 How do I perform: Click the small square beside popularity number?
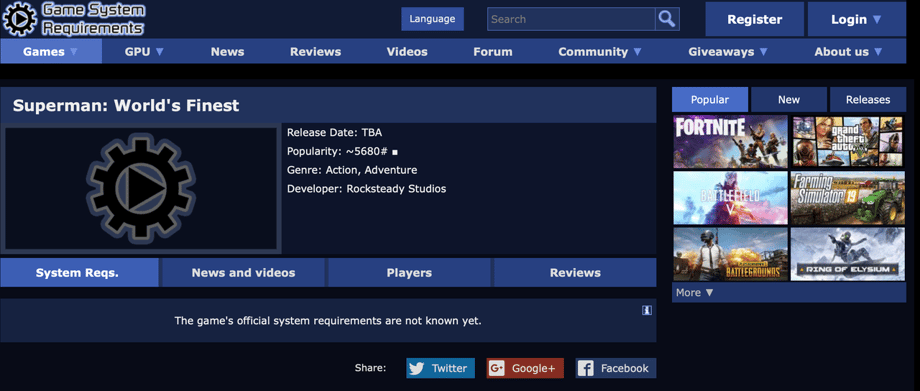(x=395, y=152)
